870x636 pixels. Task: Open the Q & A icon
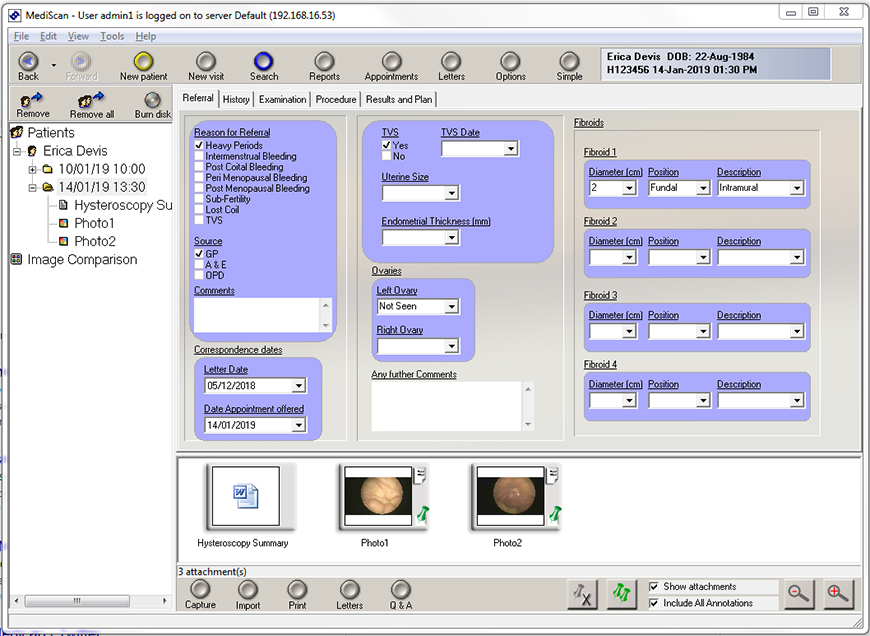401,589
